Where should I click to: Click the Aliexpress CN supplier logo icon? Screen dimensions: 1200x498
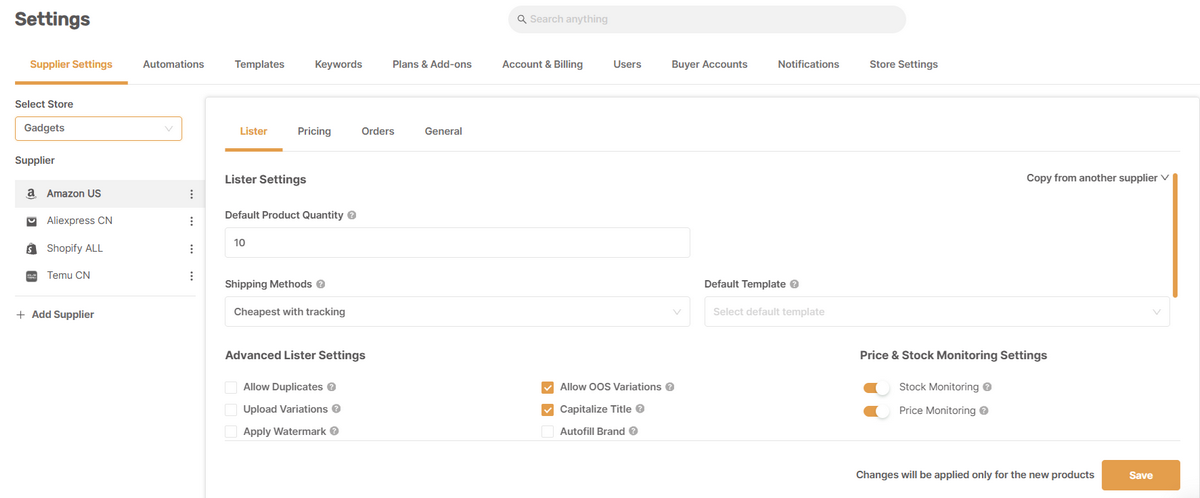point(32,221)
